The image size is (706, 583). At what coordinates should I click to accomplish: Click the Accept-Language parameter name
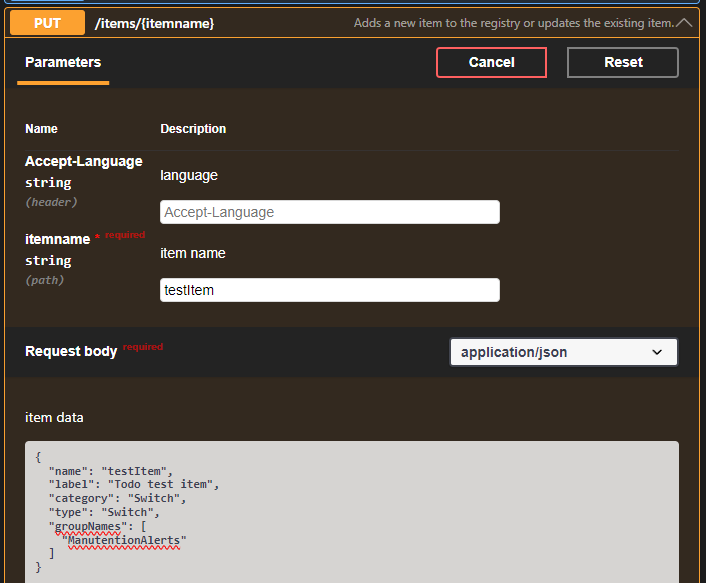point(83,161)
